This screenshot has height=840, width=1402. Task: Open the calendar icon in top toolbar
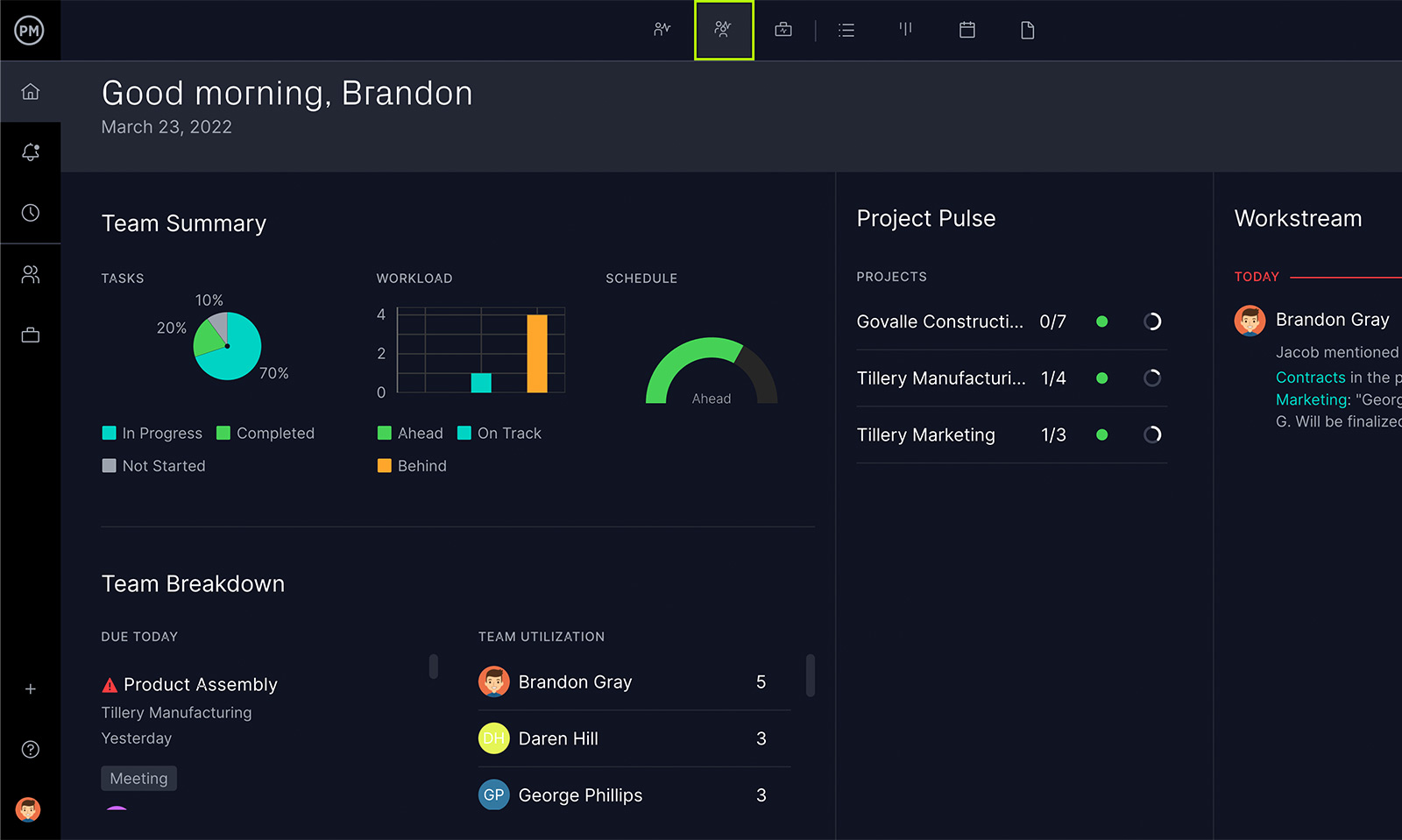pyautogui.click(x=967, y=29)
